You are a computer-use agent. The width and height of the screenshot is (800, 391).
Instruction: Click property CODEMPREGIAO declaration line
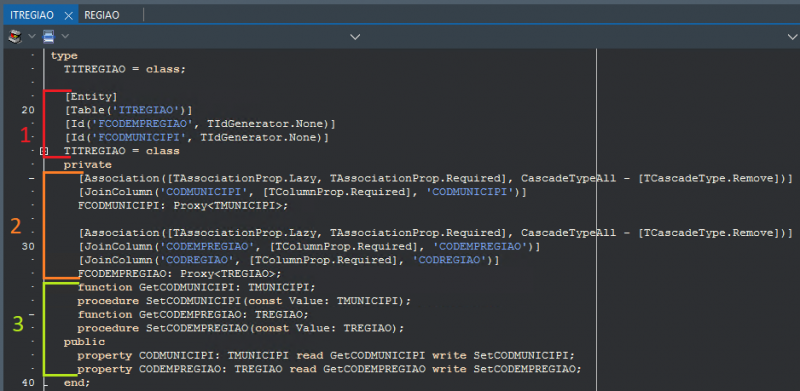(330, 369)
